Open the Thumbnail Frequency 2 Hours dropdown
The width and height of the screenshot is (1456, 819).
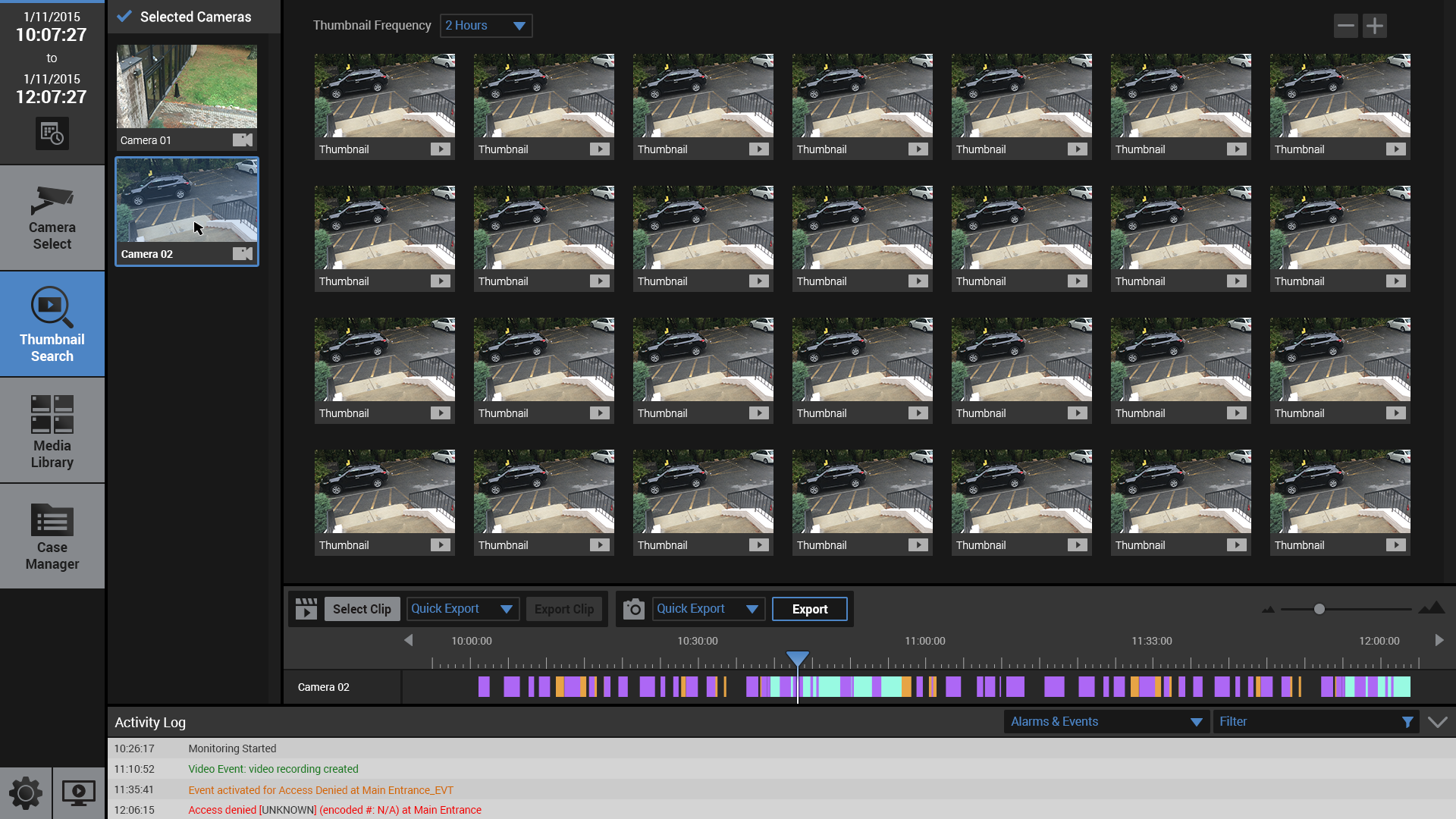click(x=486, y=26)
